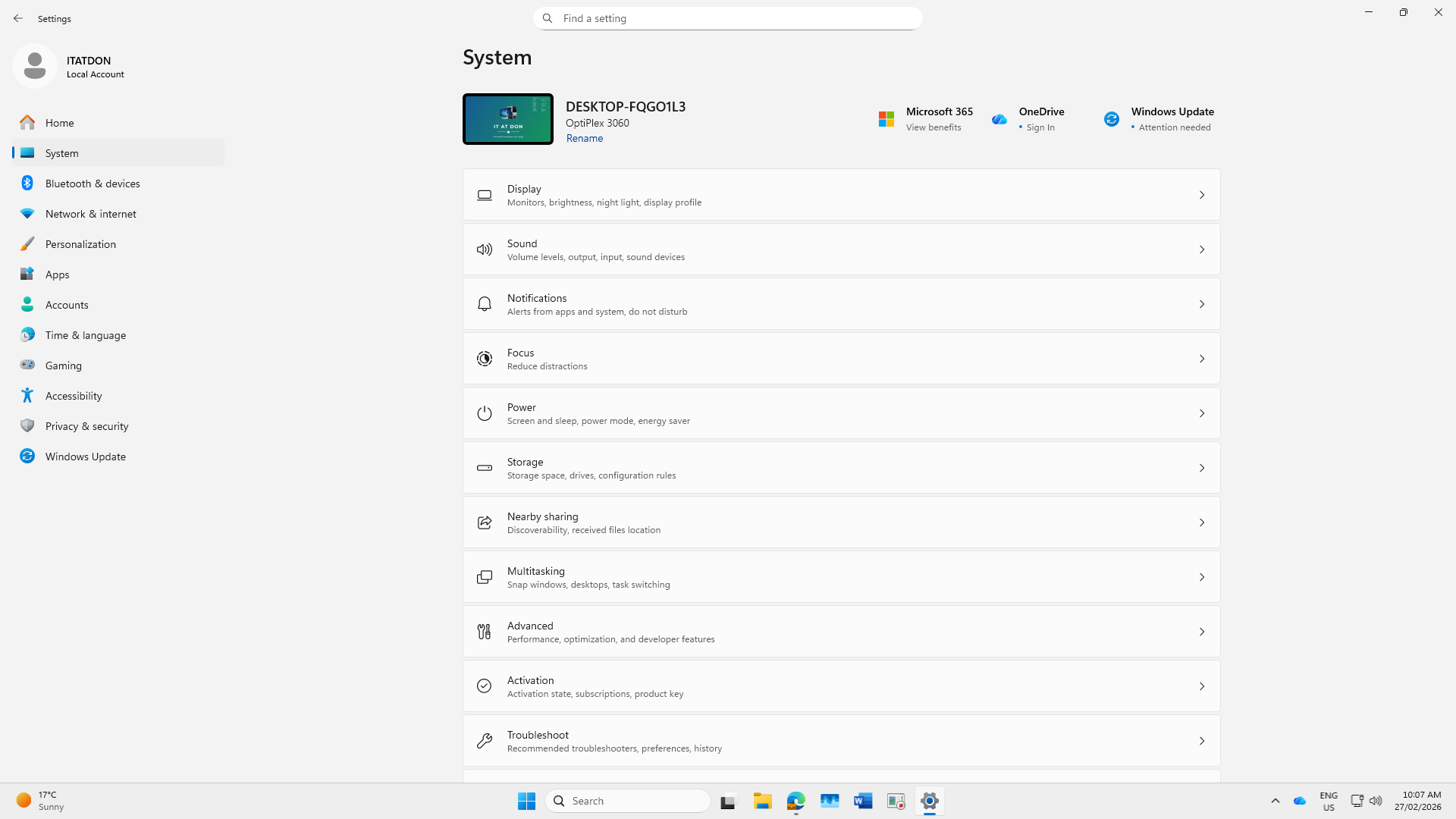The image size is (1456, 819).
Task: Click the Find a setting search box
Action: coord(728,18)
